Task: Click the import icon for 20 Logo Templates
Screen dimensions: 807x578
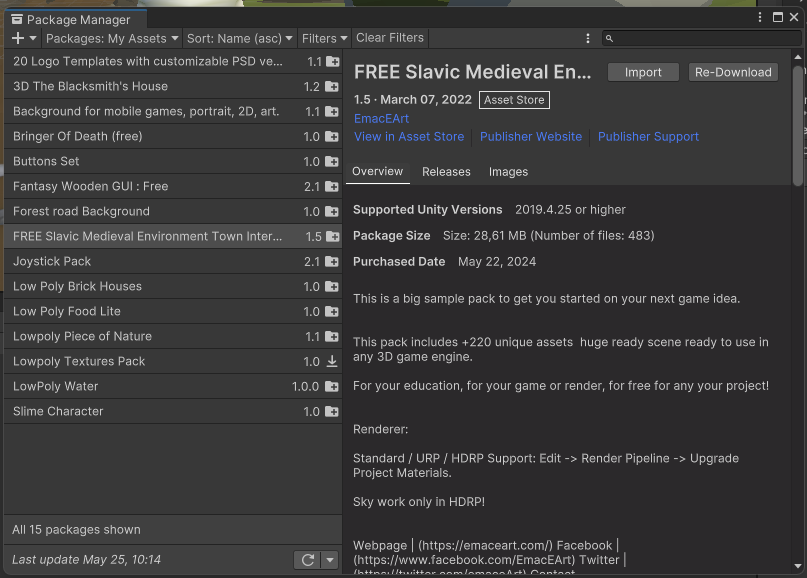Action: coord(332,62)
